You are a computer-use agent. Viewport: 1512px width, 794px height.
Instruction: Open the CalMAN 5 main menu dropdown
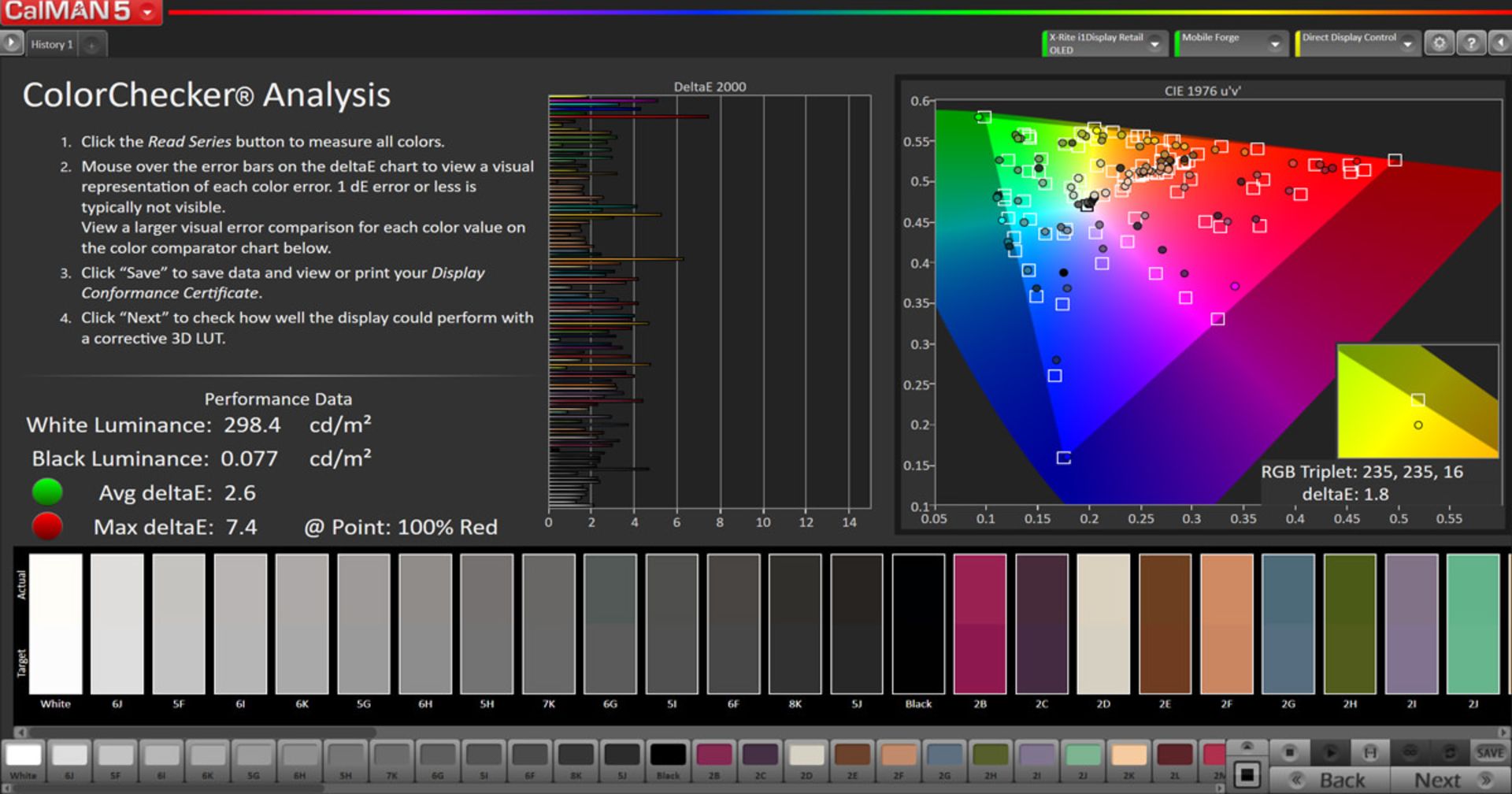point(147,12)
